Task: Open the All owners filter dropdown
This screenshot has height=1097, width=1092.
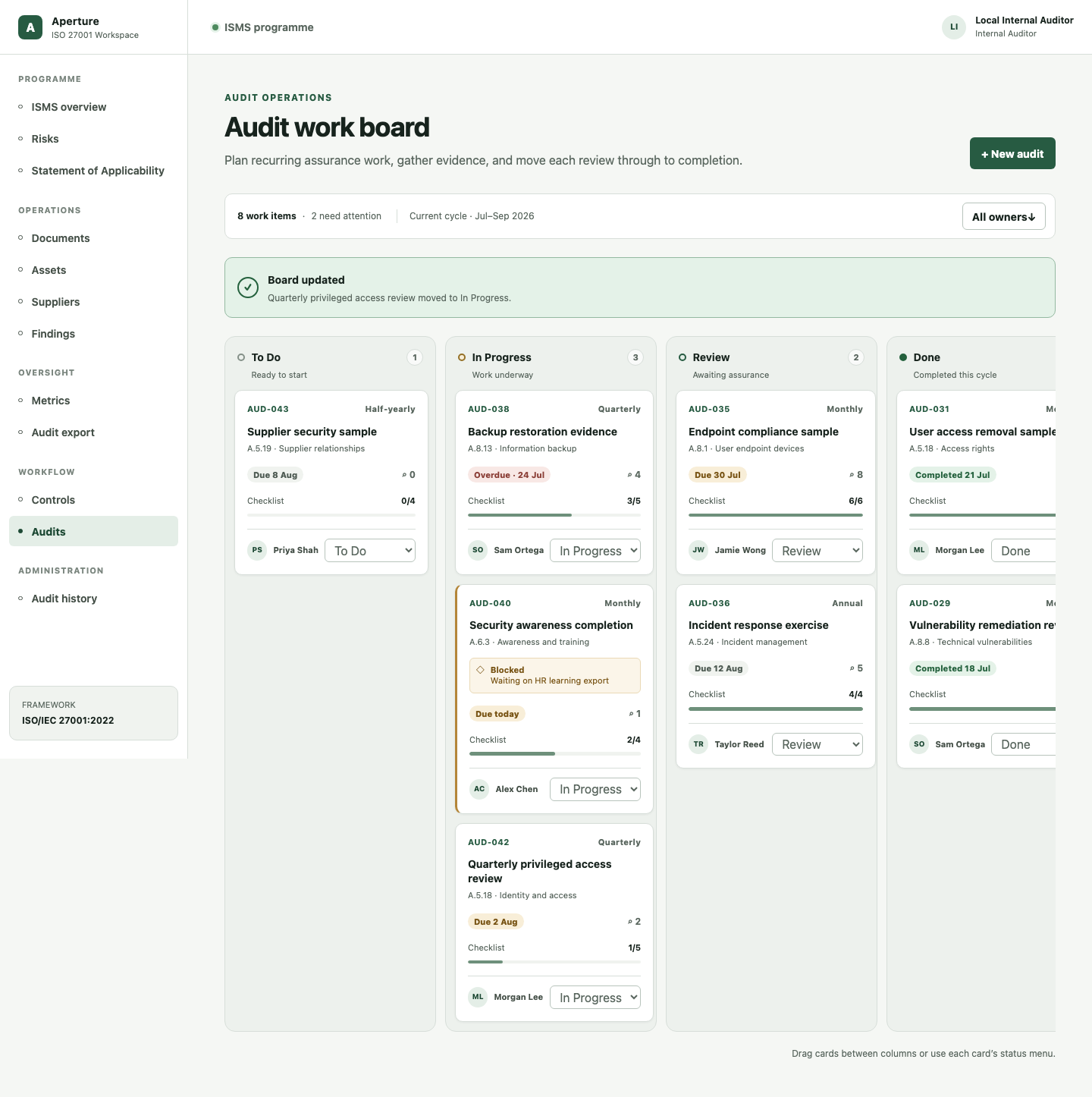Action: [1004, 216]
